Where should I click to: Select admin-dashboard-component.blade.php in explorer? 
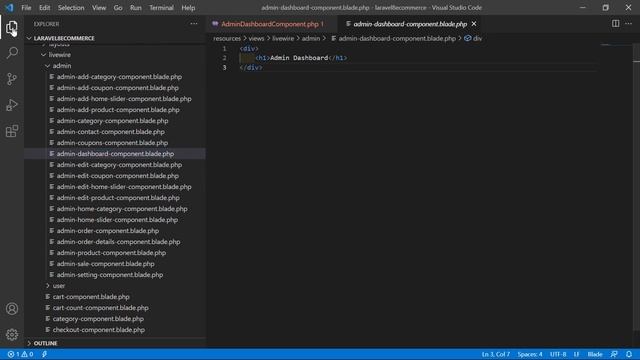click(x=115, y=154)
